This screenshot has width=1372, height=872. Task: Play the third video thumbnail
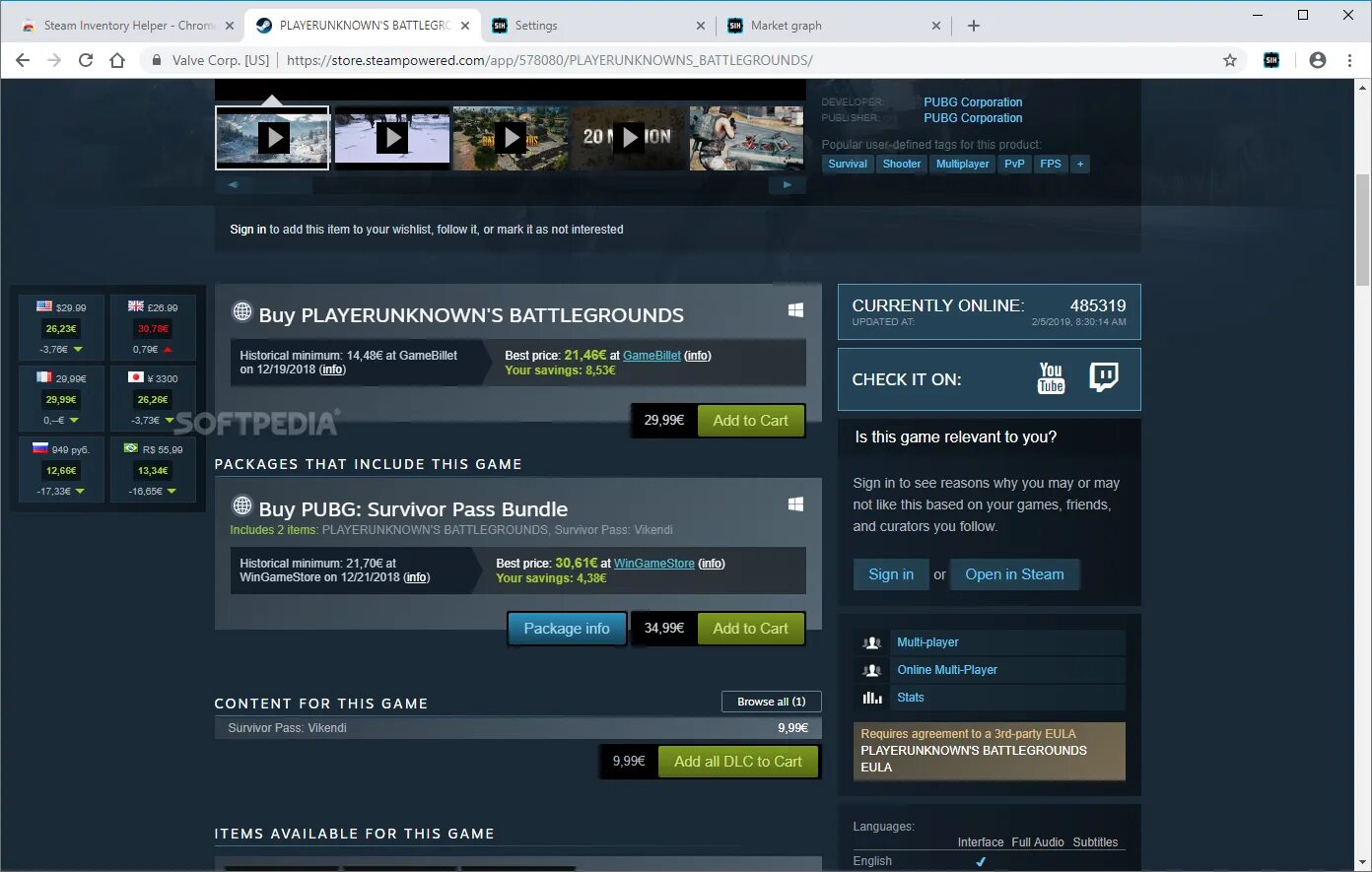[510, 137]
